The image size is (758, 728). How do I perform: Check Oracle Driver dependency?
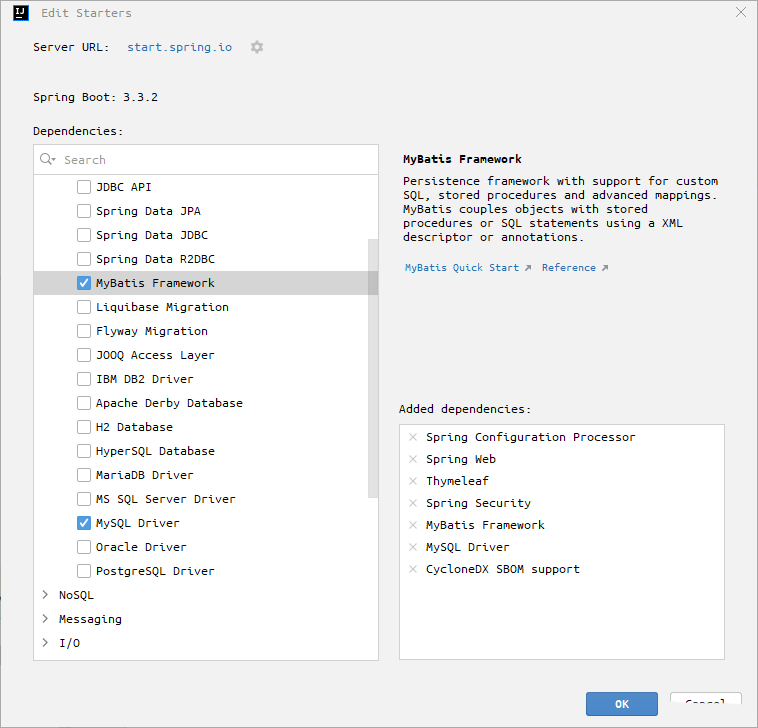pos(84,547)
